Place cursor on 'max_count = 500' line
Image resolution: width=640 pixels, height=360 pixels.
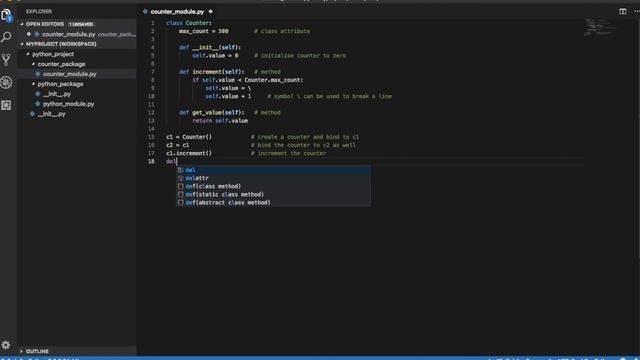(x=204, y=31)
